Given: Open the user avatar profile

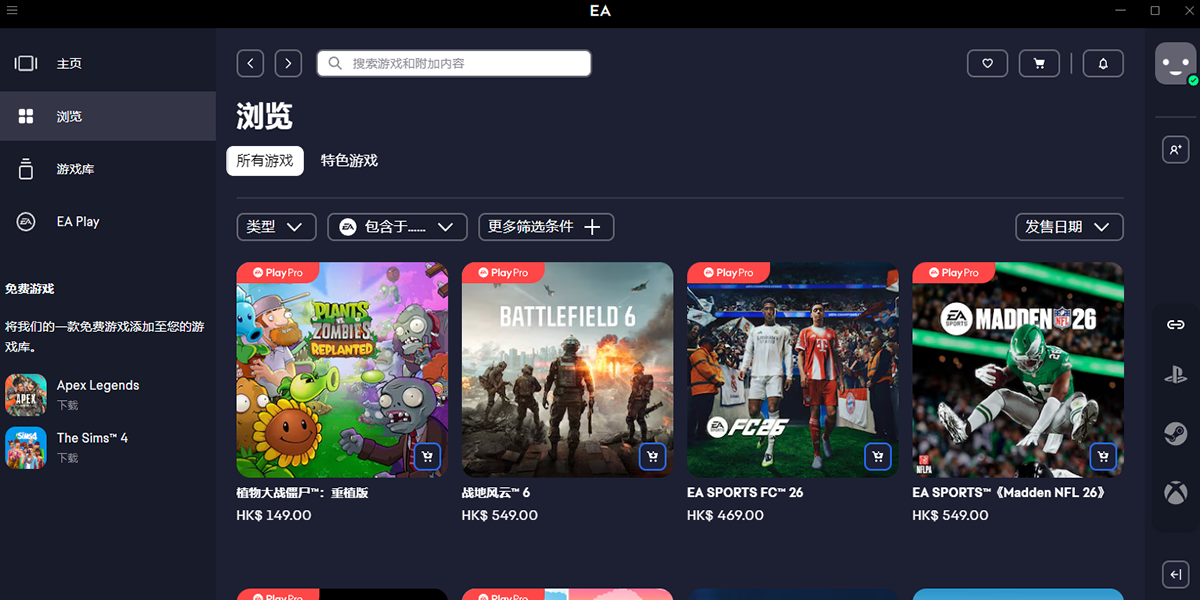Looking at the screenshot, I should tap(1176, 64).
